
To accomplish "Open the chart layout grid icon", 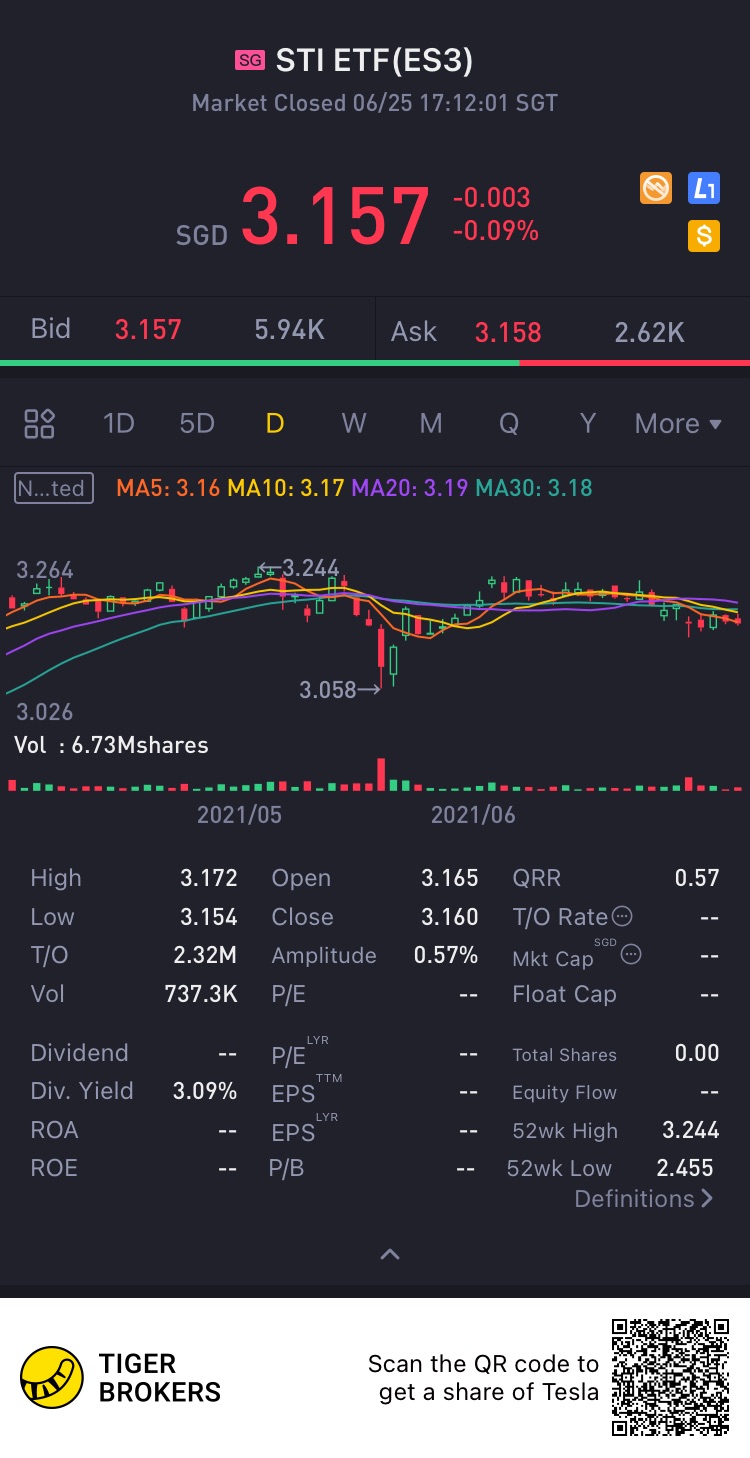I will [39, 424].
